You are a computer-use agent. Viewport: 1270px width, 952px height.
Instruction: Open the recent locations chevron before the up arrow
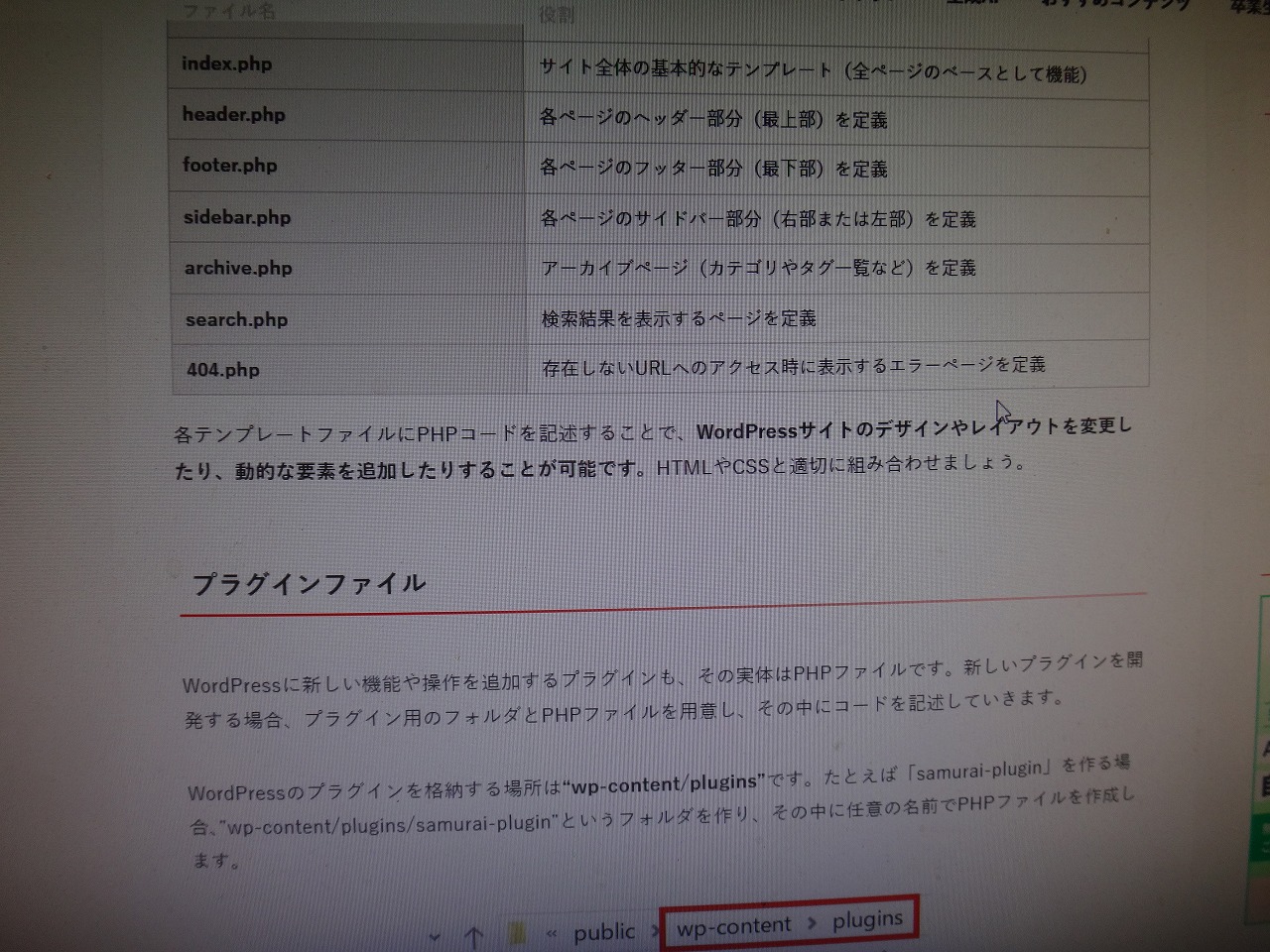click(x=436, y=935)
